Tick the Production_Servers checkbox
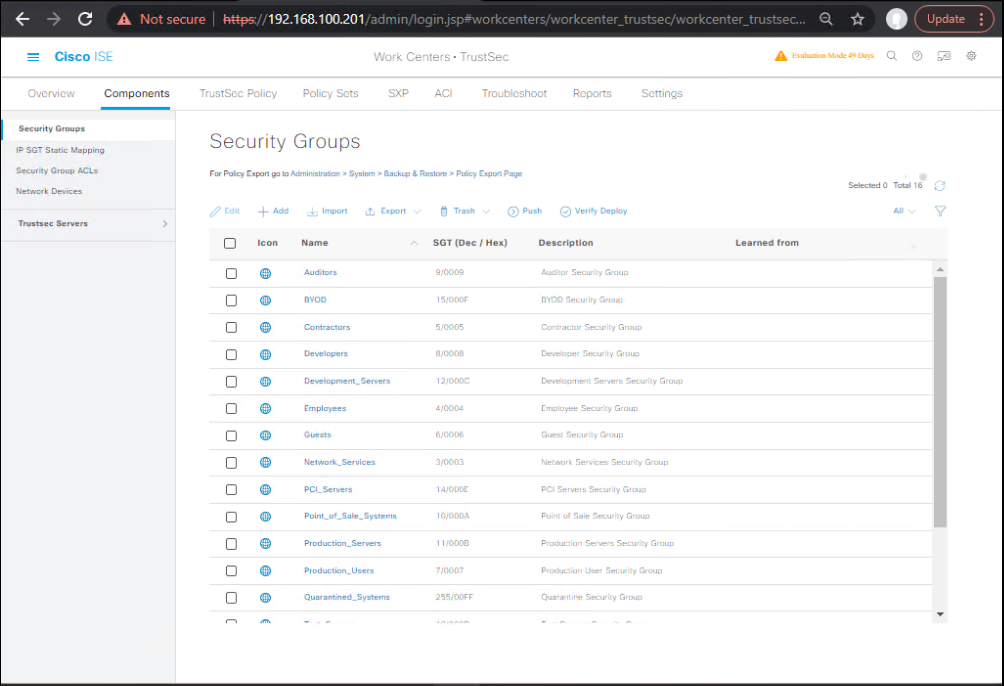The image size is (1004, 686). click(x=231, y=544)
